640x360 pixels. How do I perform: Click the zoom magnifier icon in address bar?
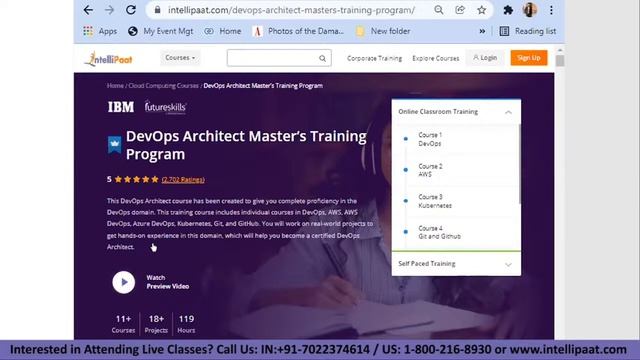439,10
